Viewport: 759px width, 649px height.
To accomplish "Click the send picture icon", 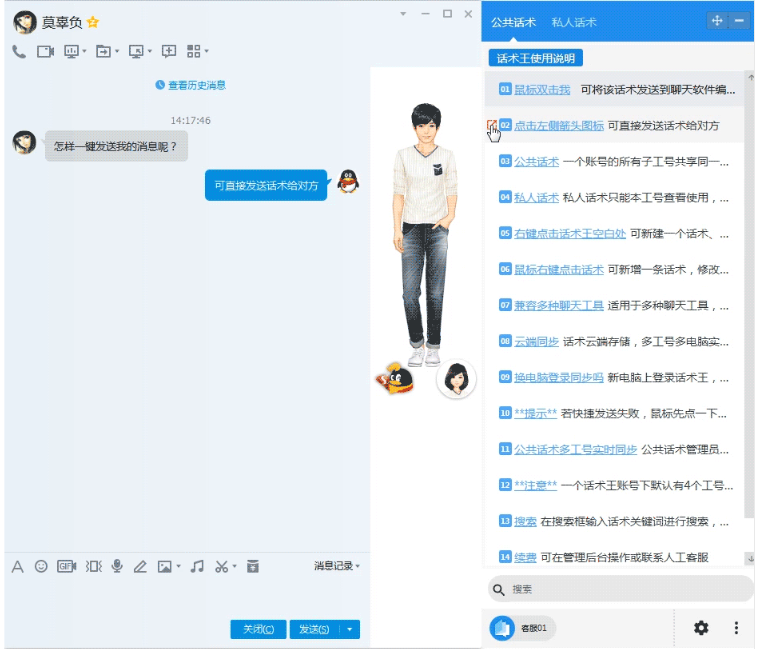I will 165,566.
